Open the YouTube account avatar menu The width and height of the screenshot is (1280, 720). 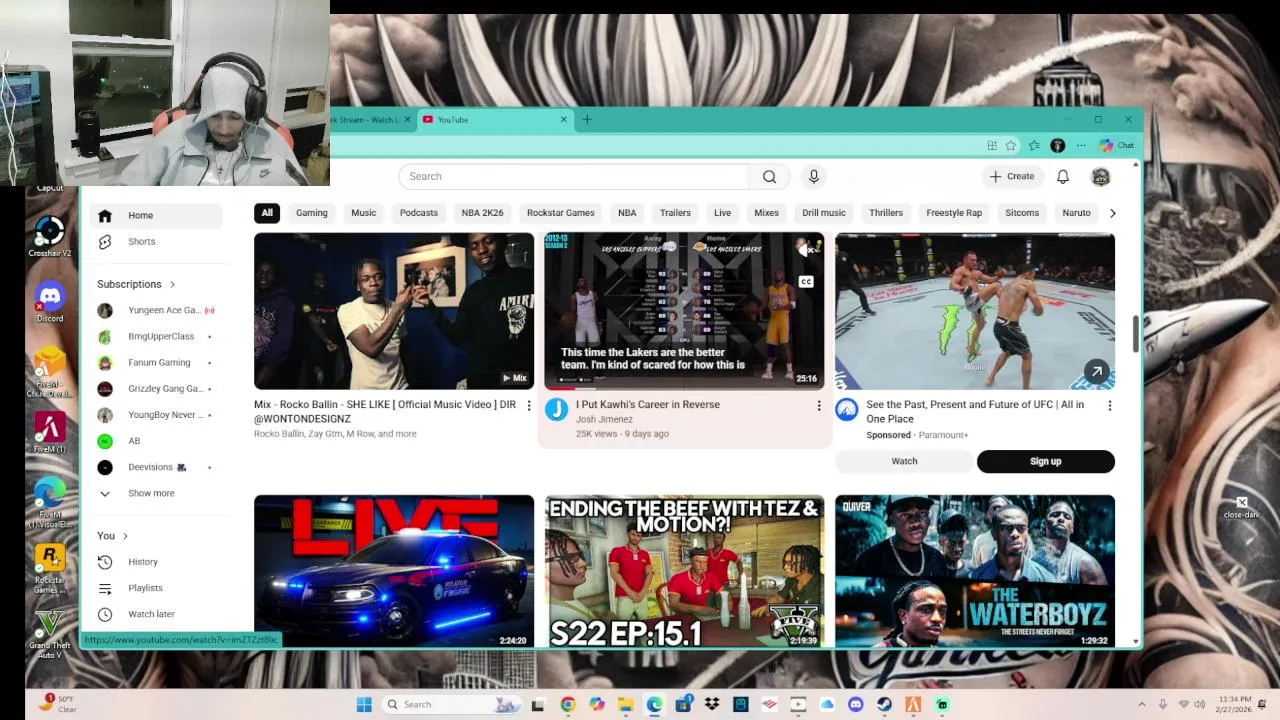coord(1101,176)
